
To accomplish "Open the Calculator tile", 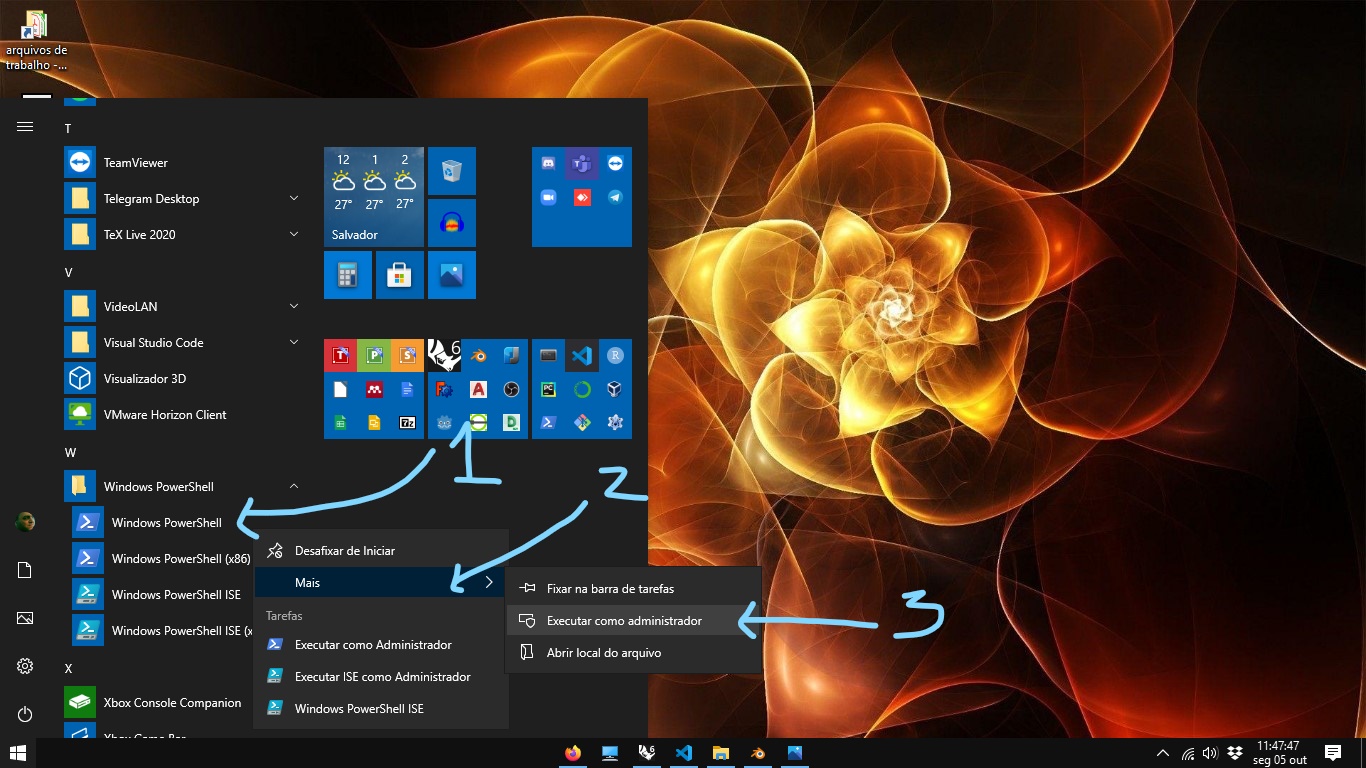I will (348, 275).
